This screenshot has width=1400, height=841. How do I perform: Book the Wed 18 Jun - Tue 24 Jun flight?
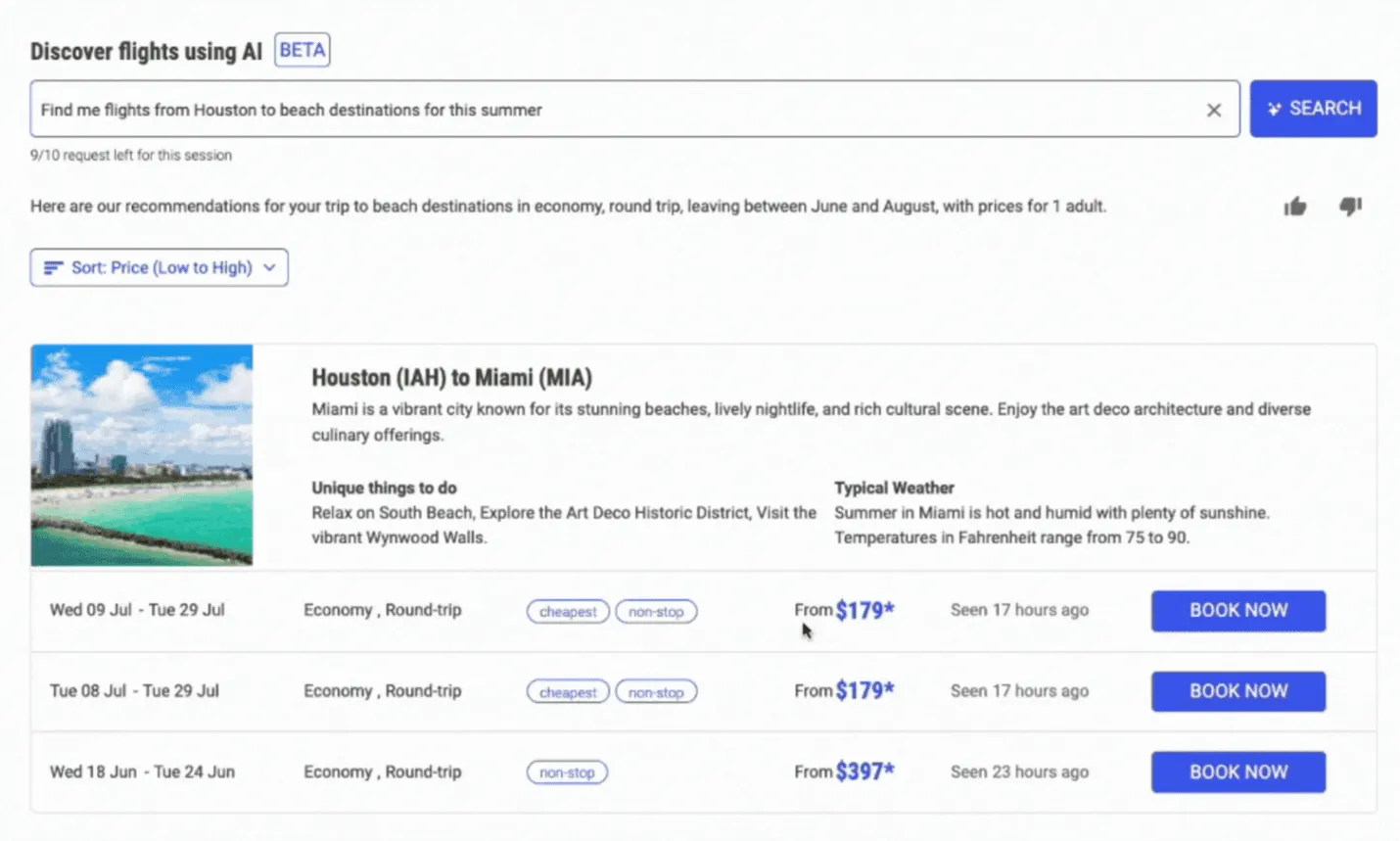pos(1237,772)
